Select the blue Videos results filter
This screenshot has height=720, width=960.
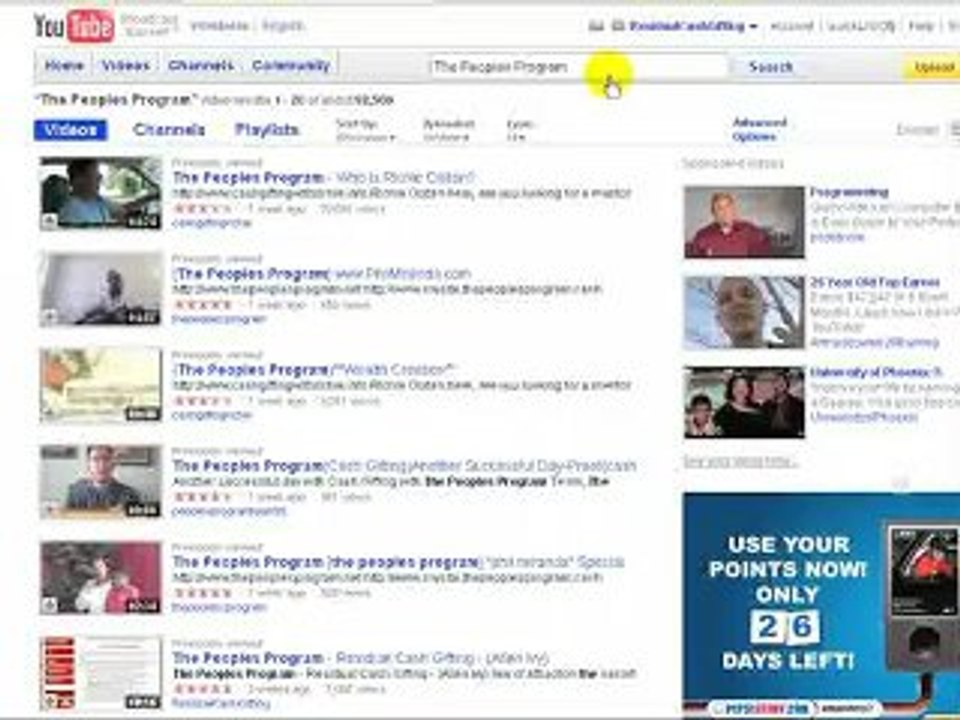[70, 130]
